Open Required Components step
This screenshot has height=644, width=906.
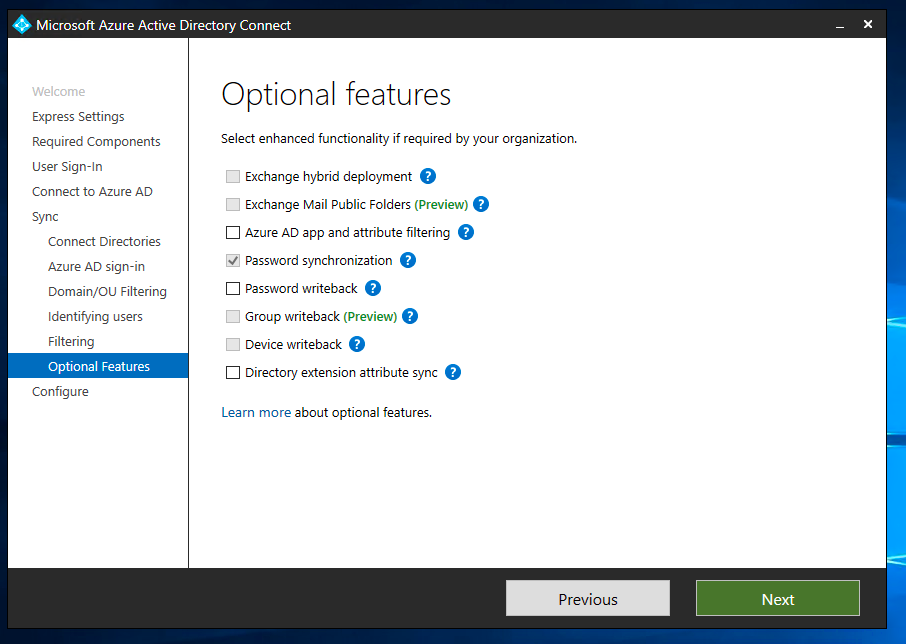point(96,142)
